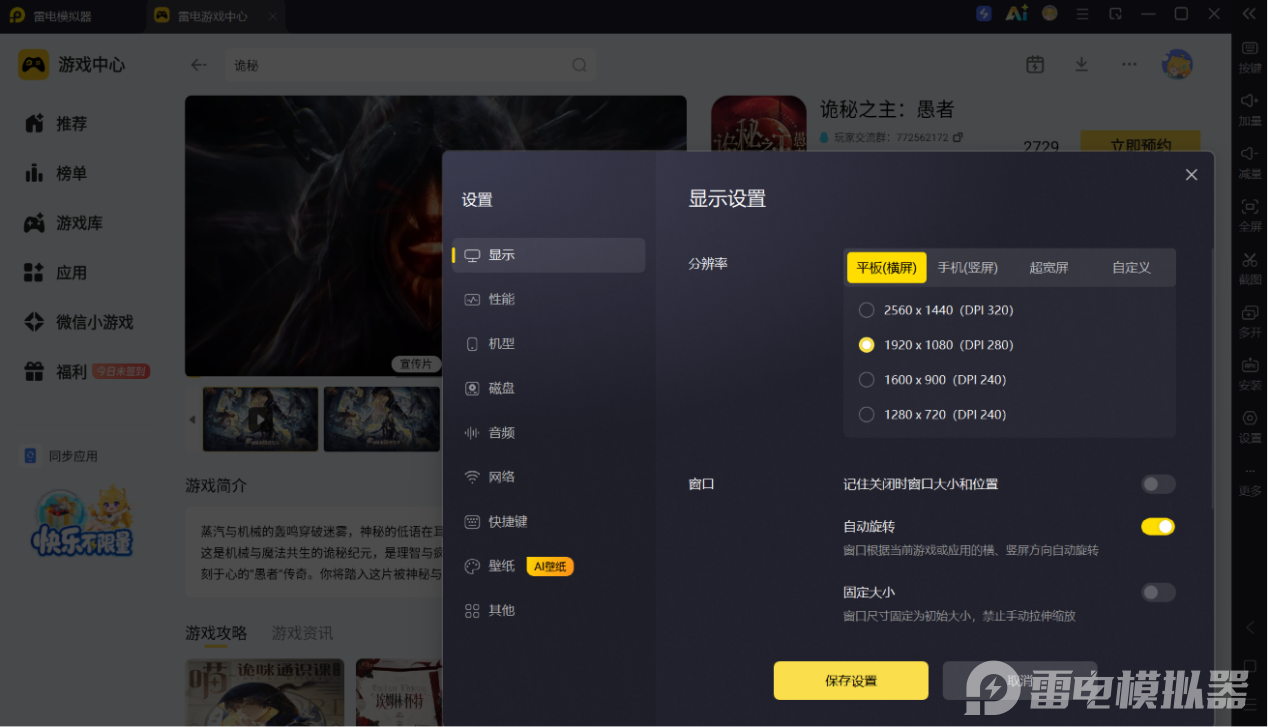Open the downloads arrow icon
Viewport: 1268px width, 727px height.
tap(1081, 64)
